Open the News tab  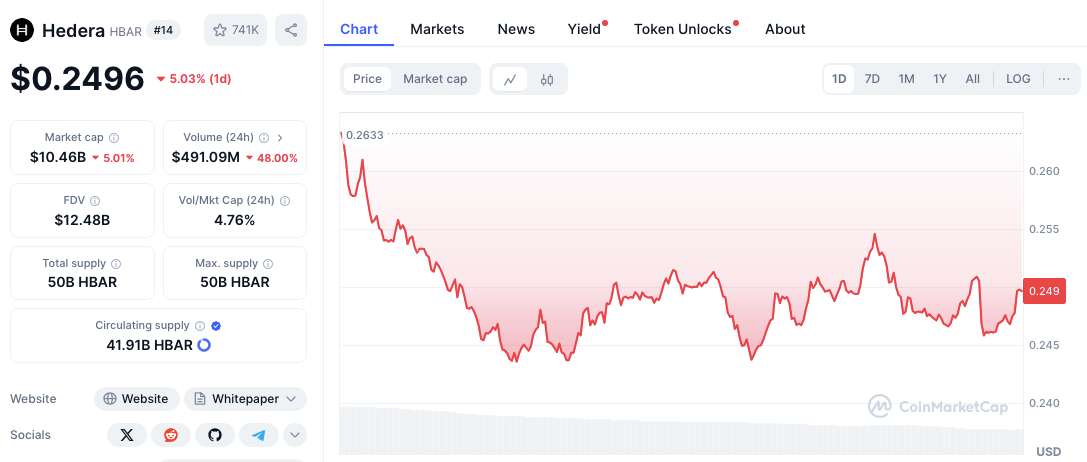point(516,29)
